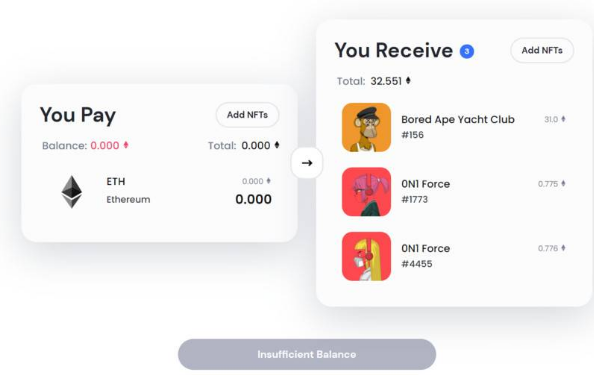Click the Bored Ape Yacht Club name
This screenshot has width=594, height=379.
(x=458, y=119)
